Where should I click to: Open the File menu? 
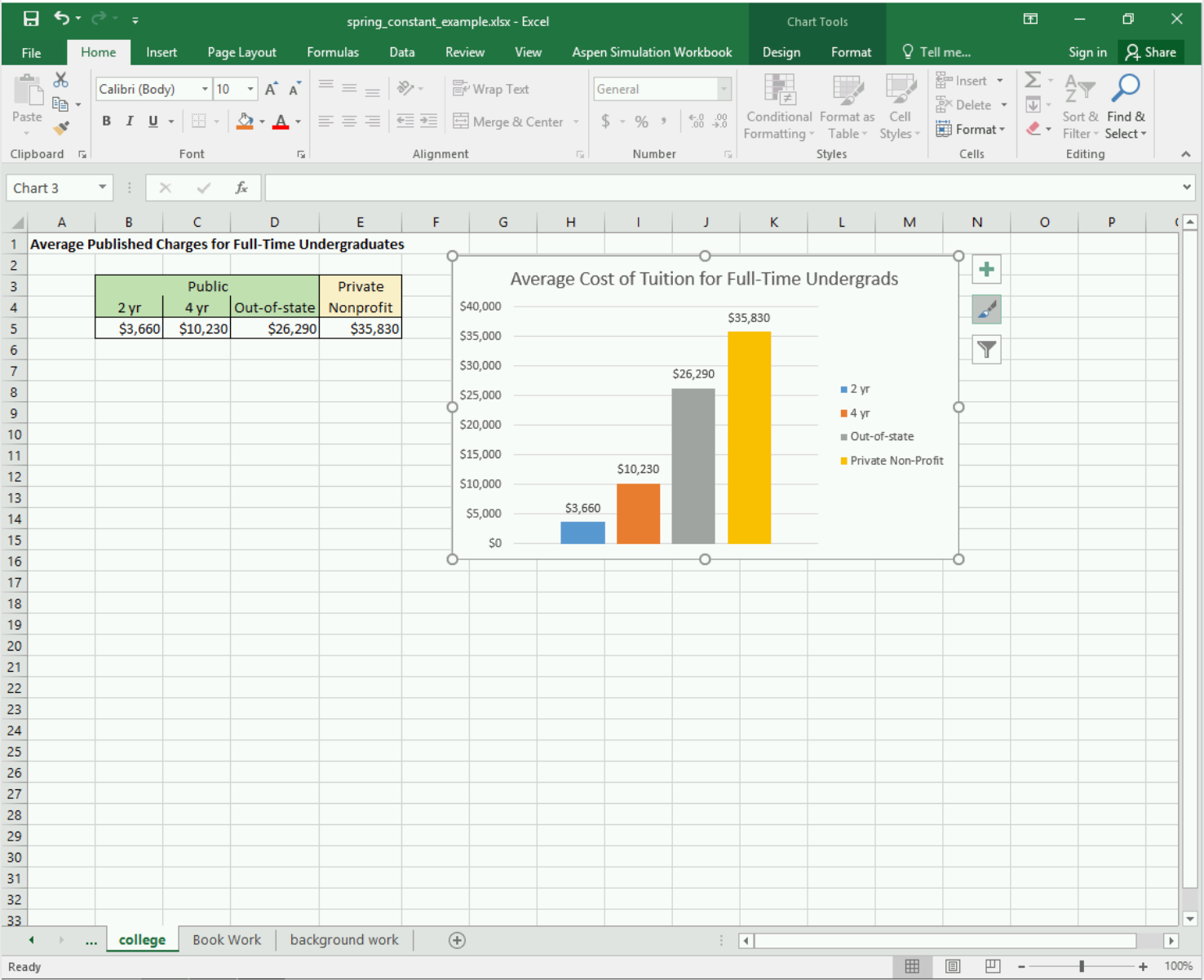tap(31, 52)
